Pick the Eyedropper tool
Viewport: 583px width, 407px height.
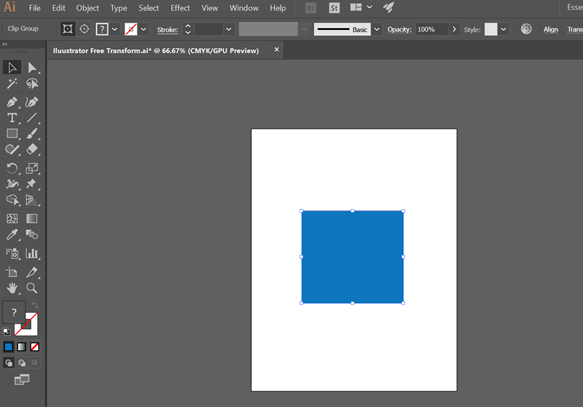click(x=12, y=235)
